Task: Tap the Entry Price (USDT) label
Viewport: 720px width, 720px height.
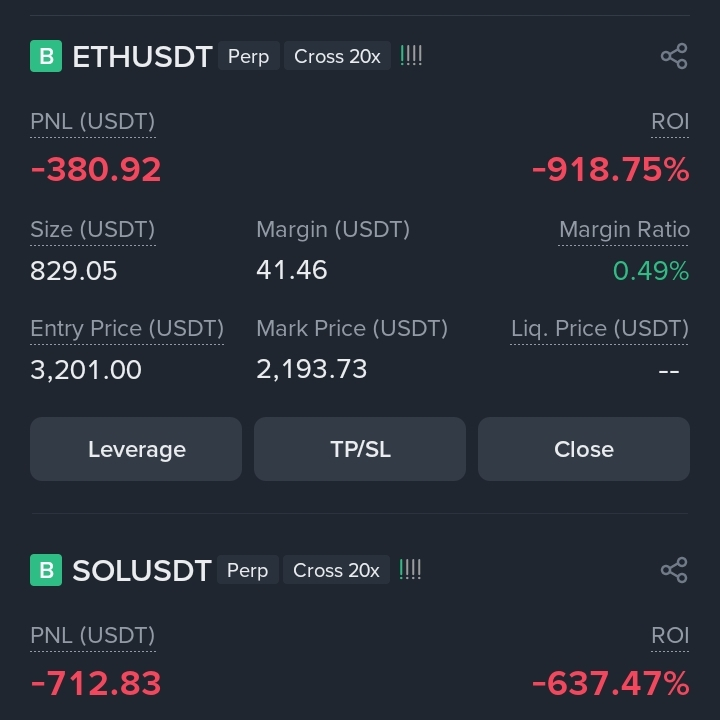Action: (127, 329)
